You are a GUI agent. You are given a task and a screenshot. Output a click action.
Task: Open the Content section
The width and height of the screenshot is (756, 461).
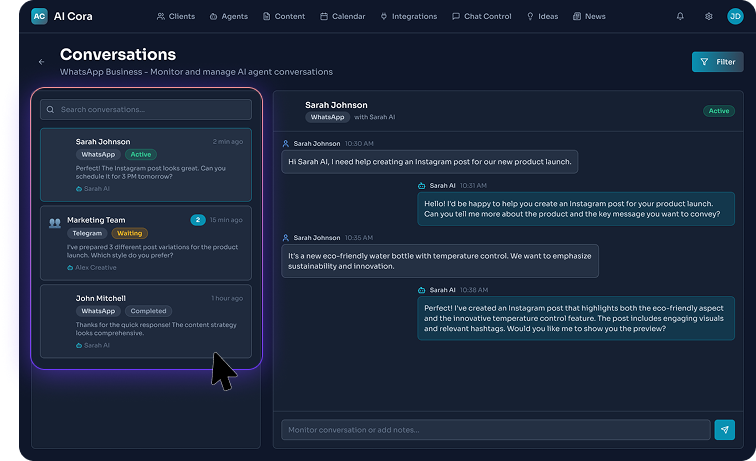[x=284, y=16]
